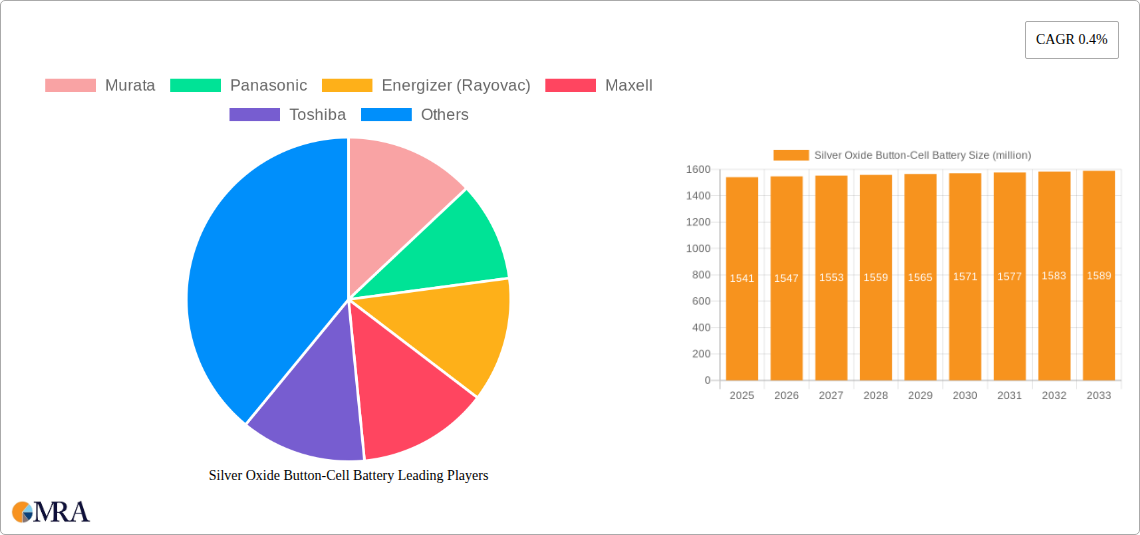Toggle the Others legend label

click(x=445, y=115)
